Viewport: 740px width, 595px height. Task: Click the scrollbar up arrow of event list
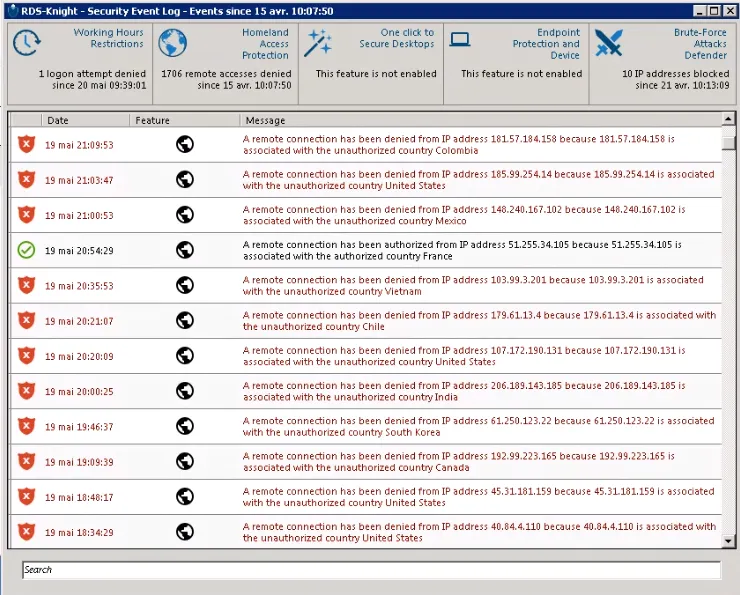tap(728, 119)
